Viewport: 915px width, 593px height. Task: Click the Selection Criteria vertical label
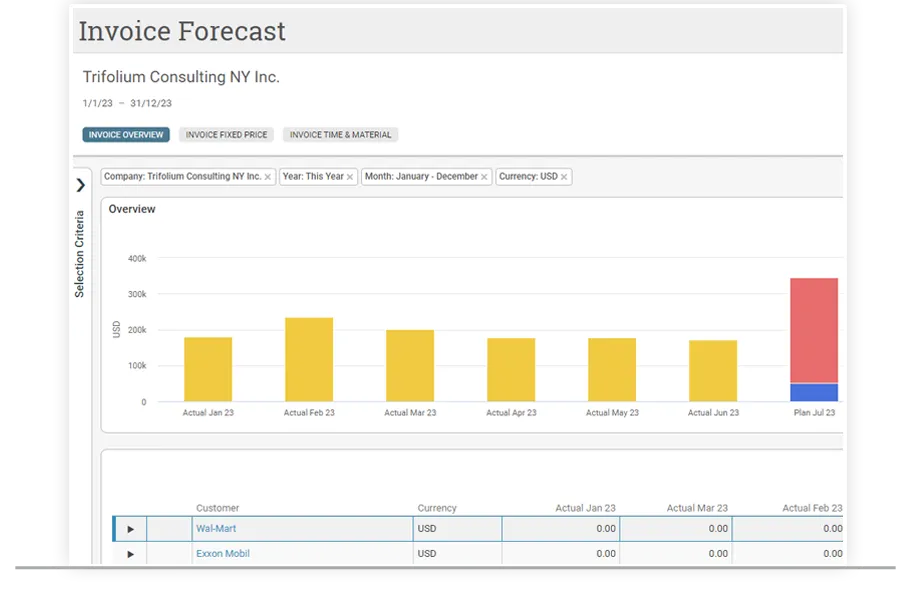[79, 254]
